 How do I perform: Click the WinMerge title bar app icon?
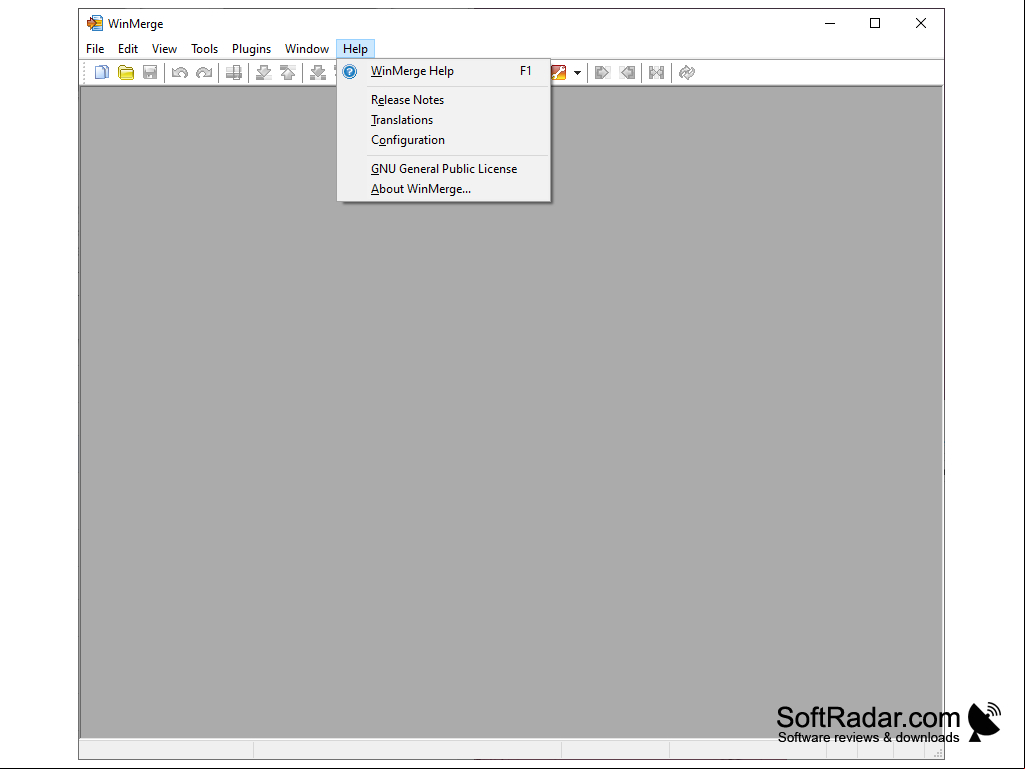95,24
